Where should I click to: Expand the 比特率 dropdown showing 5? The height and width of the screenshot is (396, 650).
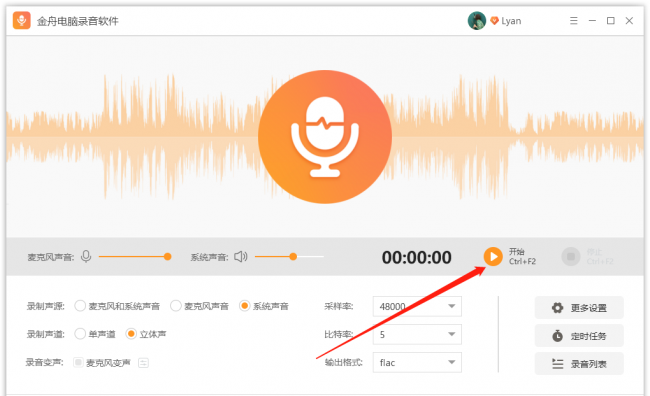pos(417,334)
